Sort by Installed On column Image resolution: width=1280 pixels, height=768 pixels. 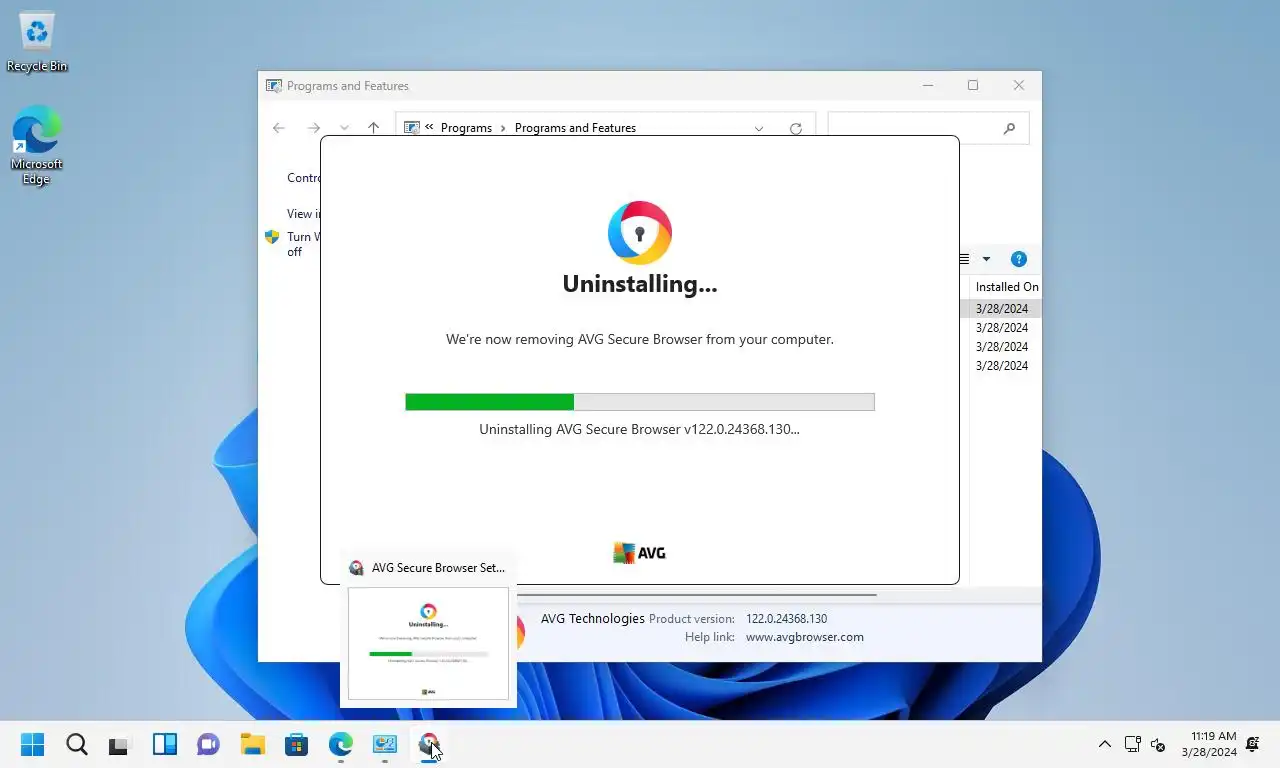coord(1005,287)
